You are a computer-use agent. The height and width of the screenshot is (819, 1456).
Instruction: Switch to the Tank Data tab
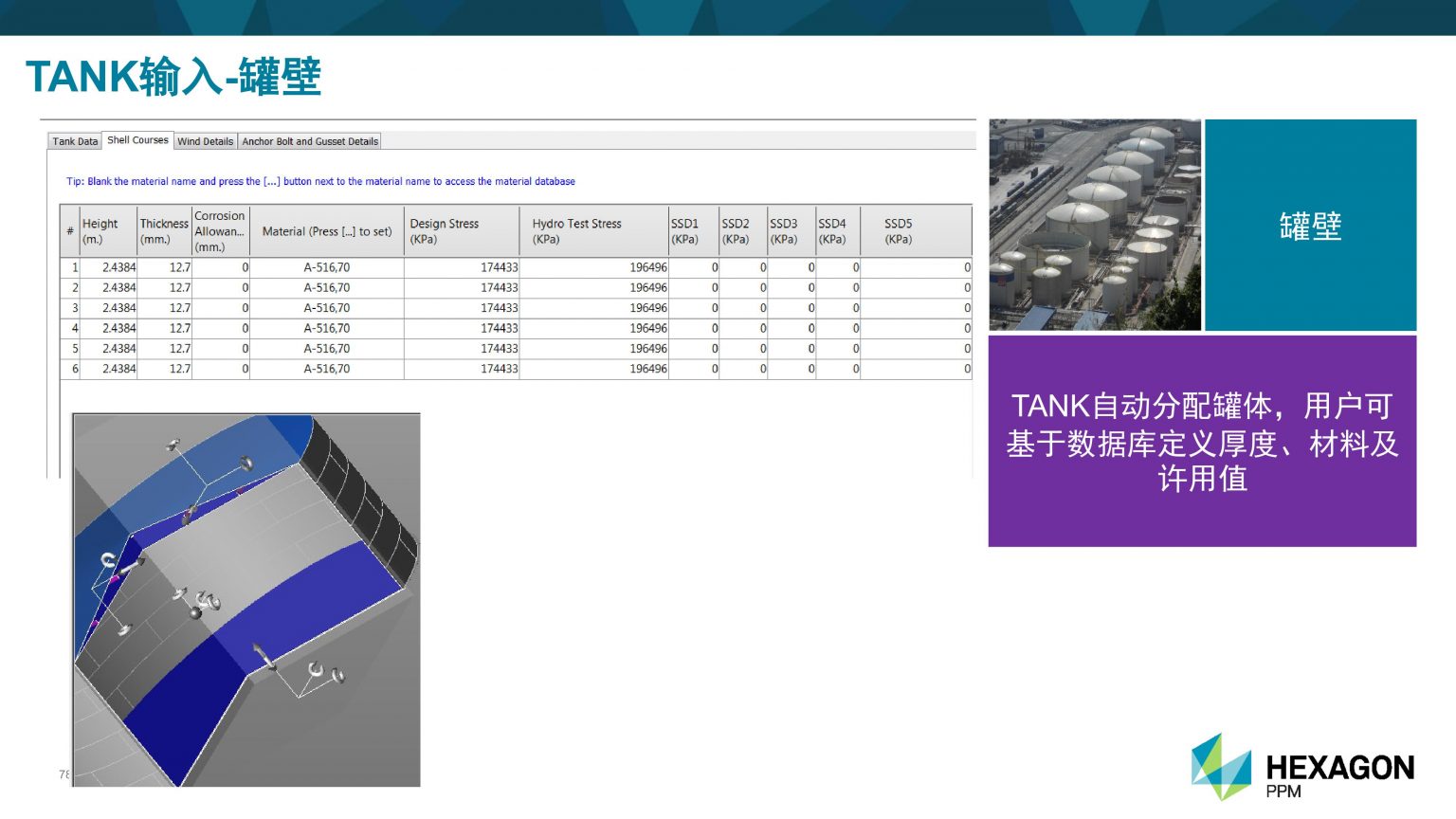pos(75,141)
